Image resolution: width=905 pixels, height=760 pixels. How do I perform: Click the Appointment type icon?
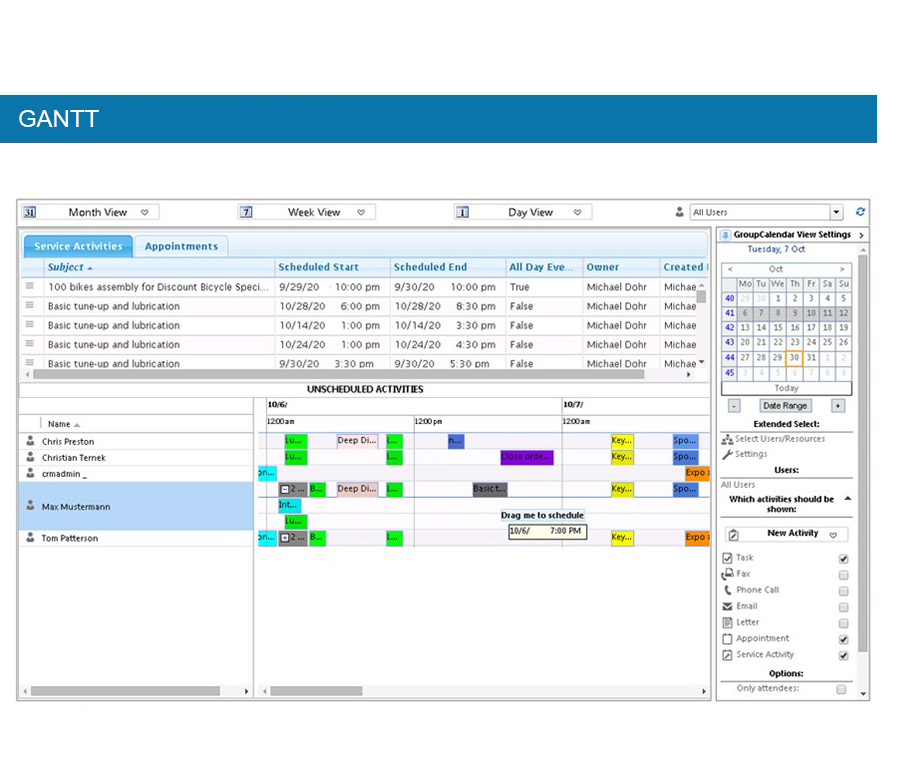point(727,639)
